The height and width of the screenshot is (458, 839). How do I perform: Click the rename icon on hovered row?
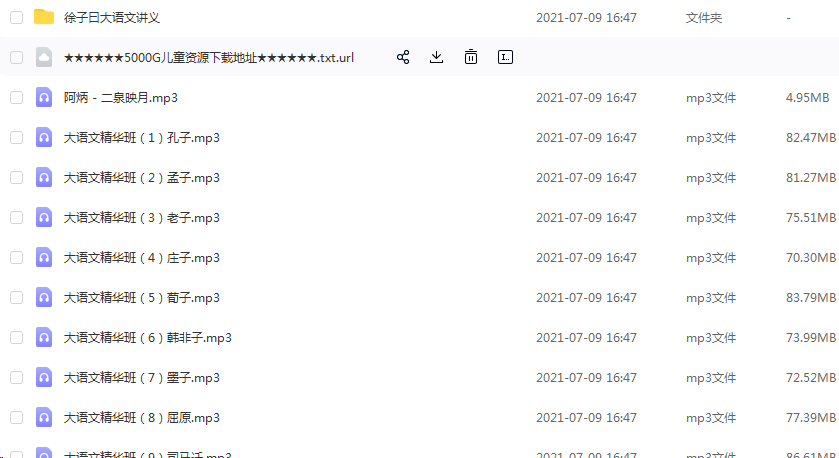pos(505,57)
